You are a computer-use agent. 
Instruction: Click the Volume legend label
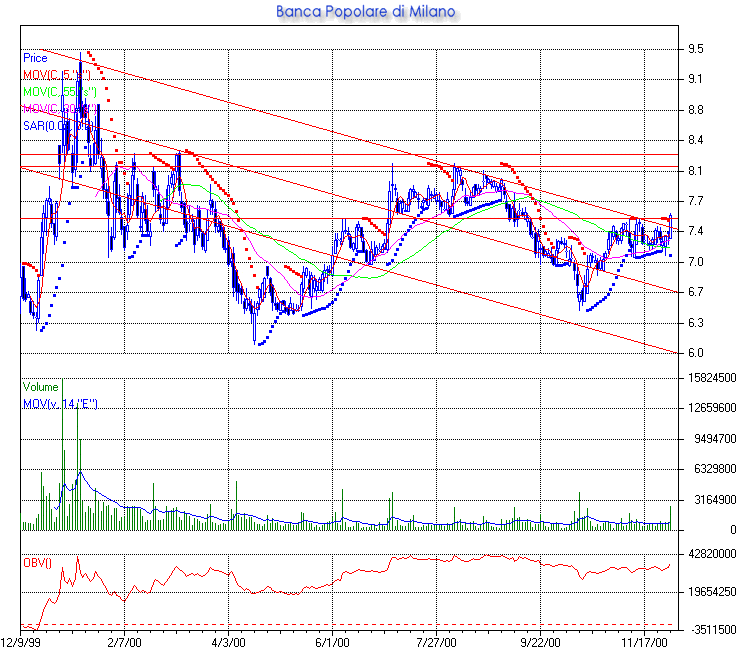tap(40, 387)
